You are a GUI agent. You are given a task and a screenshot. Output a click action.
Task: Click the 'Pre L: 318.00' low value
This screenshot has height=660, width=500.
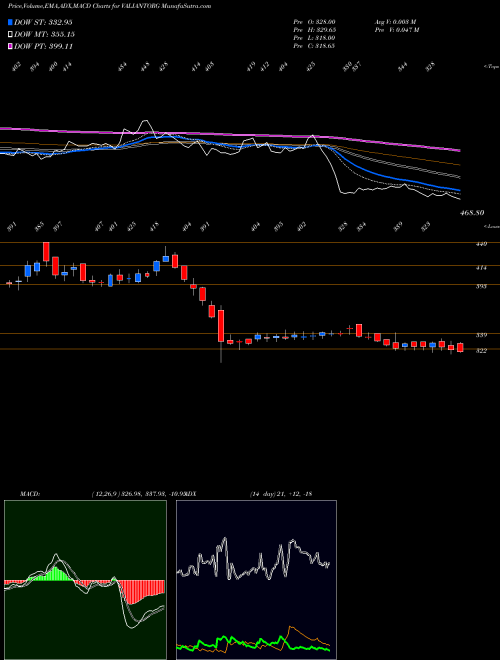[314, 38]
